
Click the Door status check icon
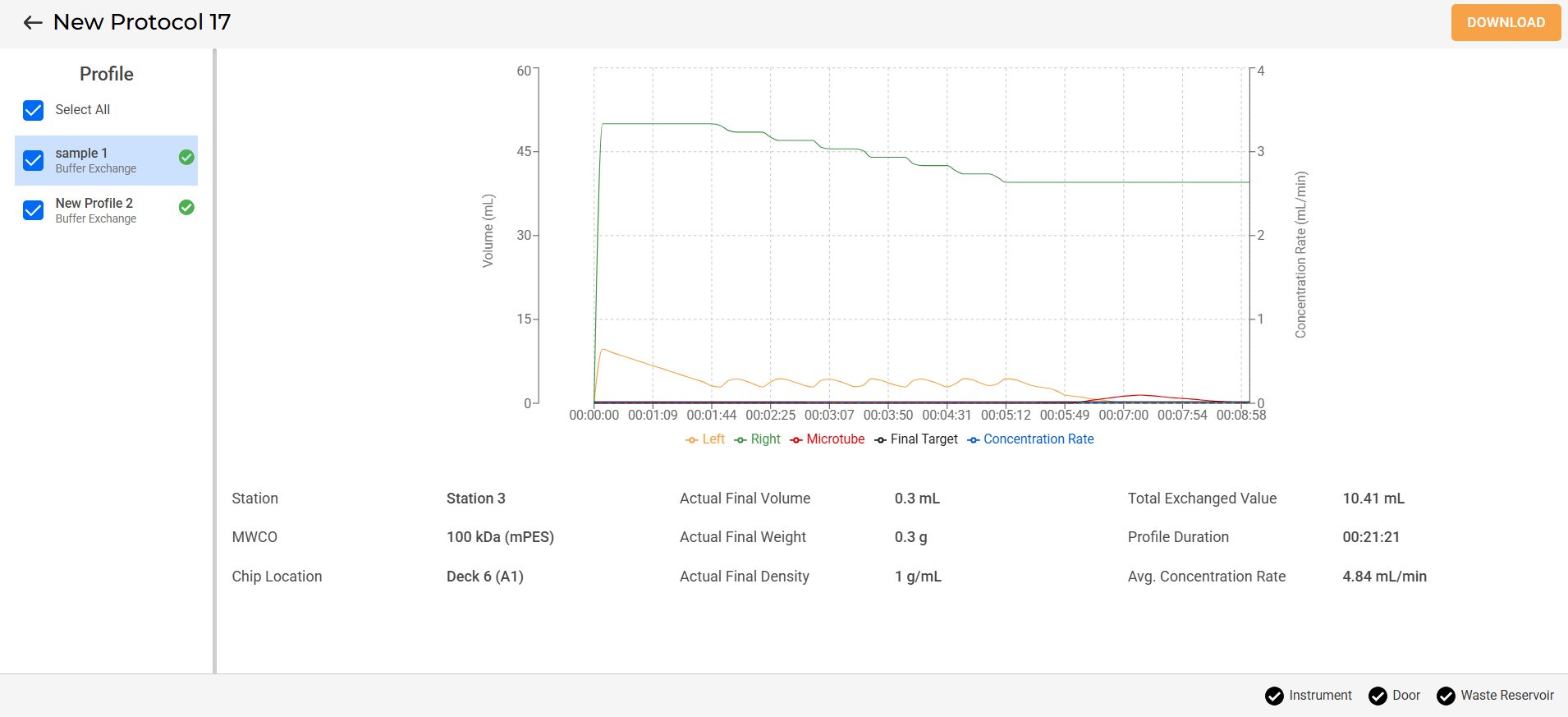click(1378, 696)
